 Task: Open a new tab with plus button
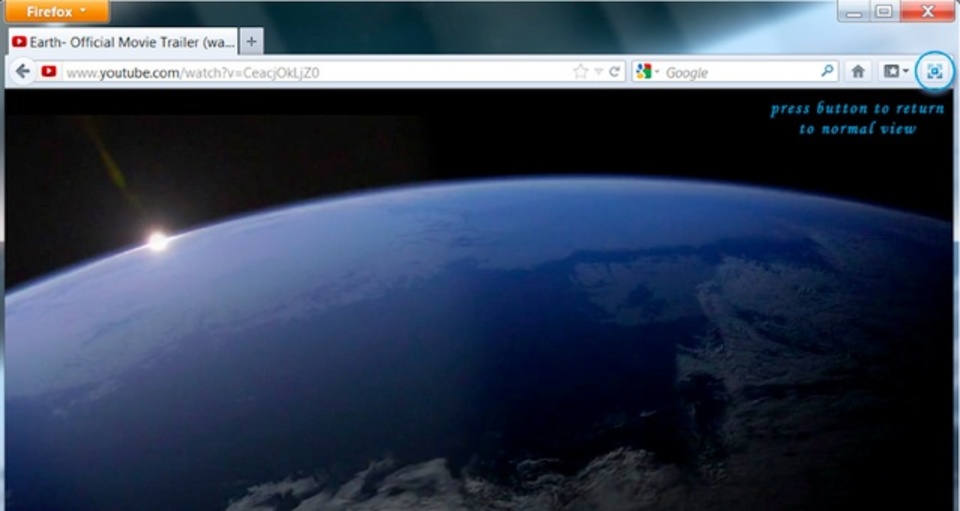click(252, 42)
